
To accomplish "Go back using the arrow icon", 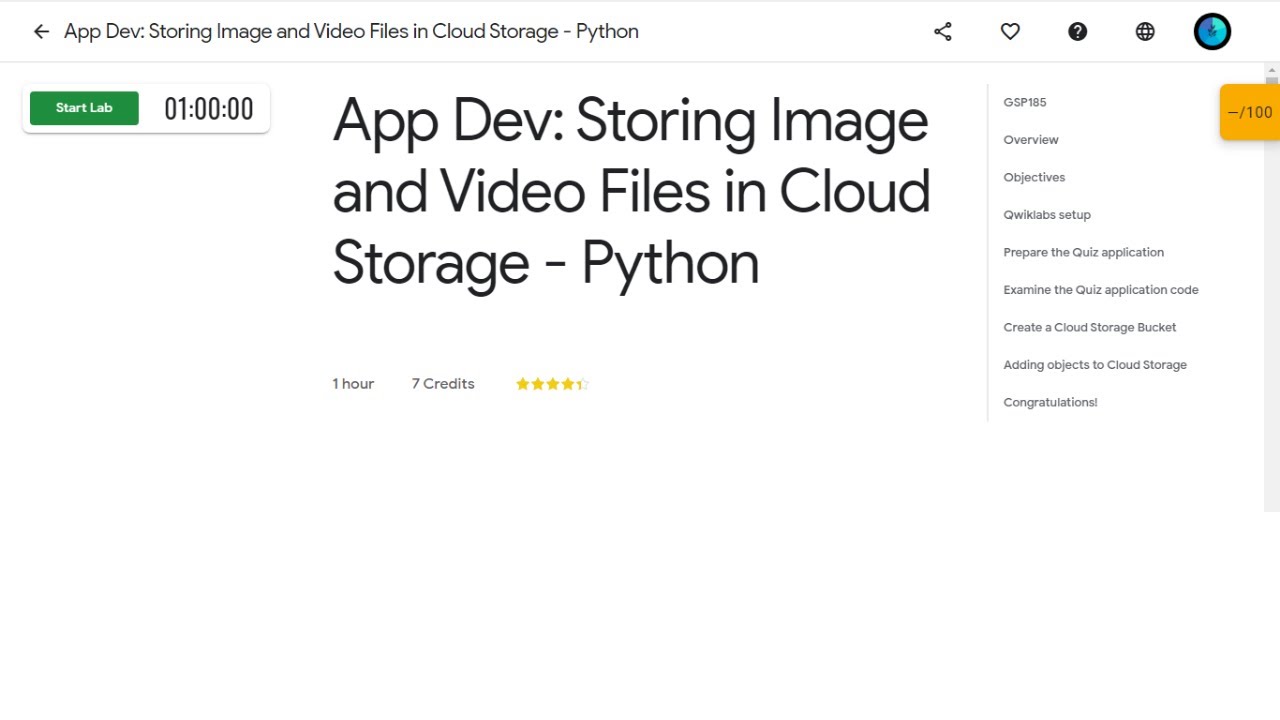I will (x=41, y=32).
